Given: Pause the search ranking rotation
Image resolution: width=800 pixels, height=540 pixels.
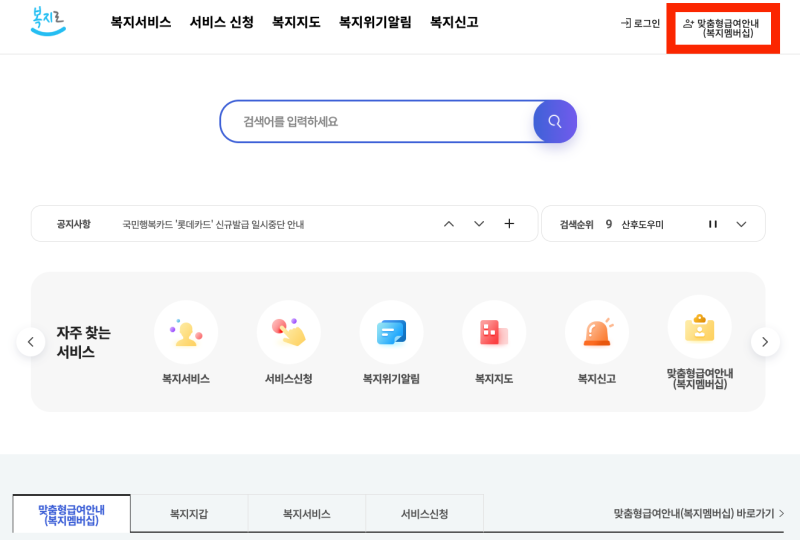Looking at the screenshot, I should point(713,224).
